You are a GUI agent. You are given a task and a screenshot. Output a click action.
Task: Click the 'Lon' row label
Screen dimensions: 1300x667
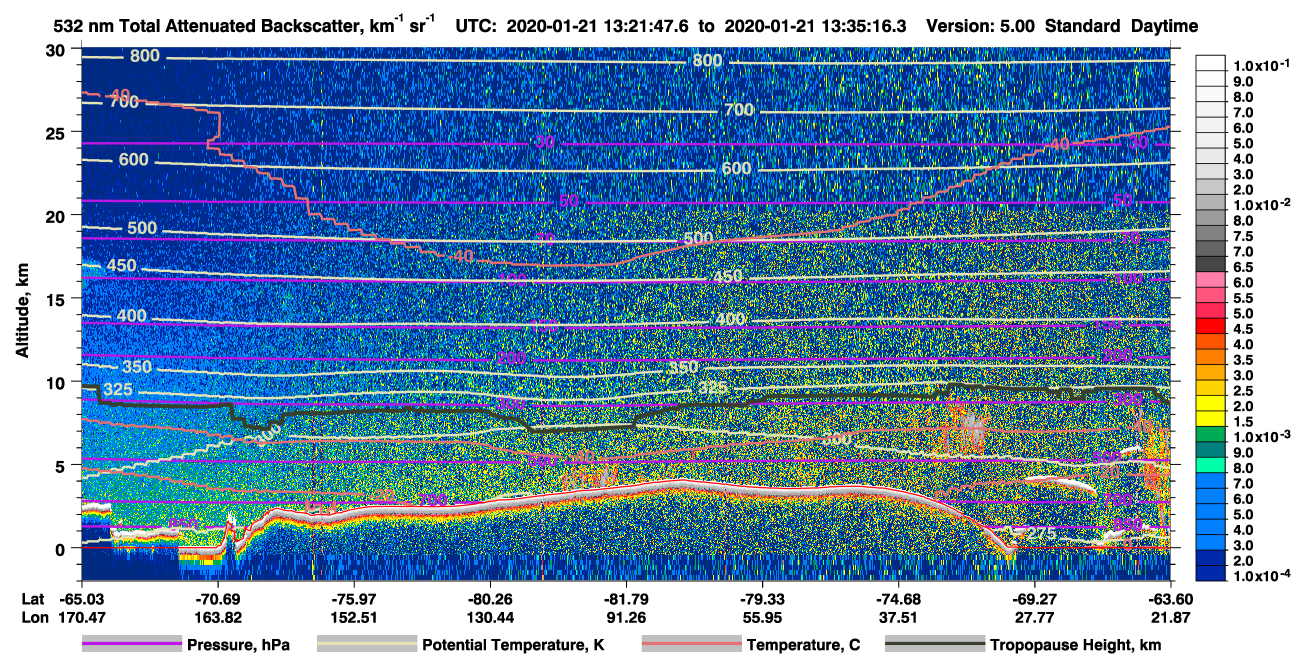34,617
